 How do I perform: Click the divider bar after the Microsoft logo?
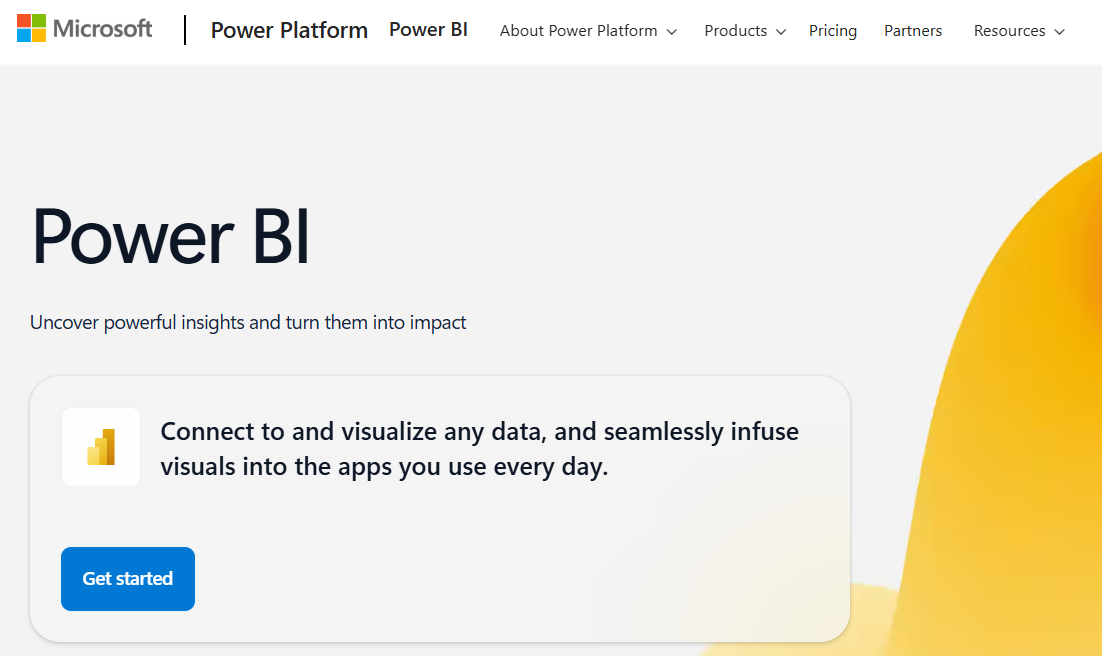click(x=184, y=29)
